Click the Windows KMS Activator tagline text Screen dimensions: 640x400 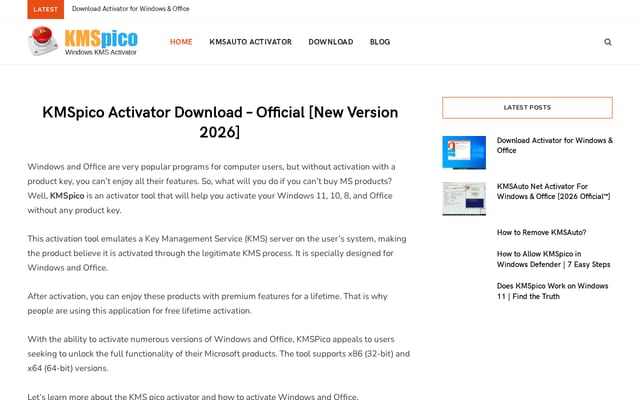click(x=101, y=52)
